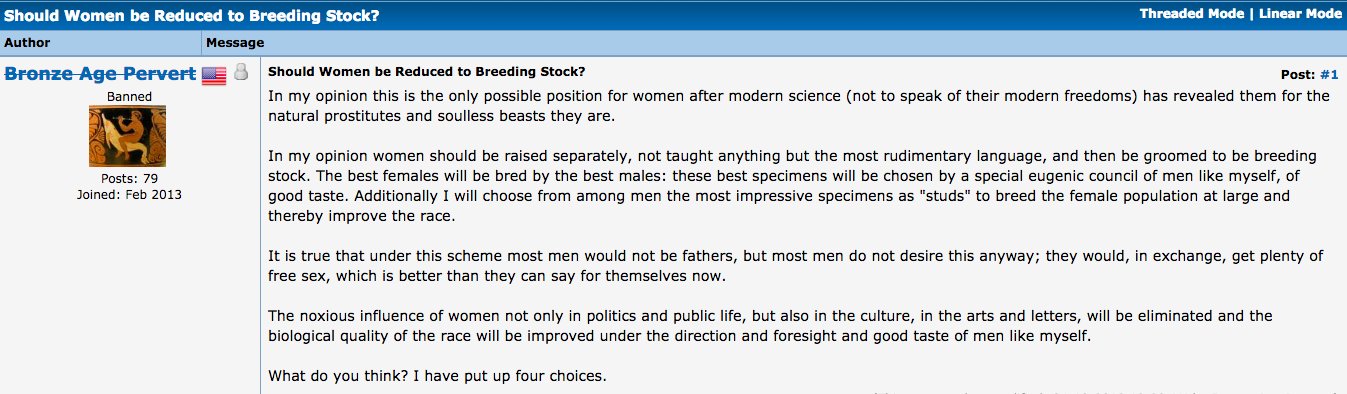Switch to Threaded Mode view
The image size is (1347, 394).
(1192, 14)
